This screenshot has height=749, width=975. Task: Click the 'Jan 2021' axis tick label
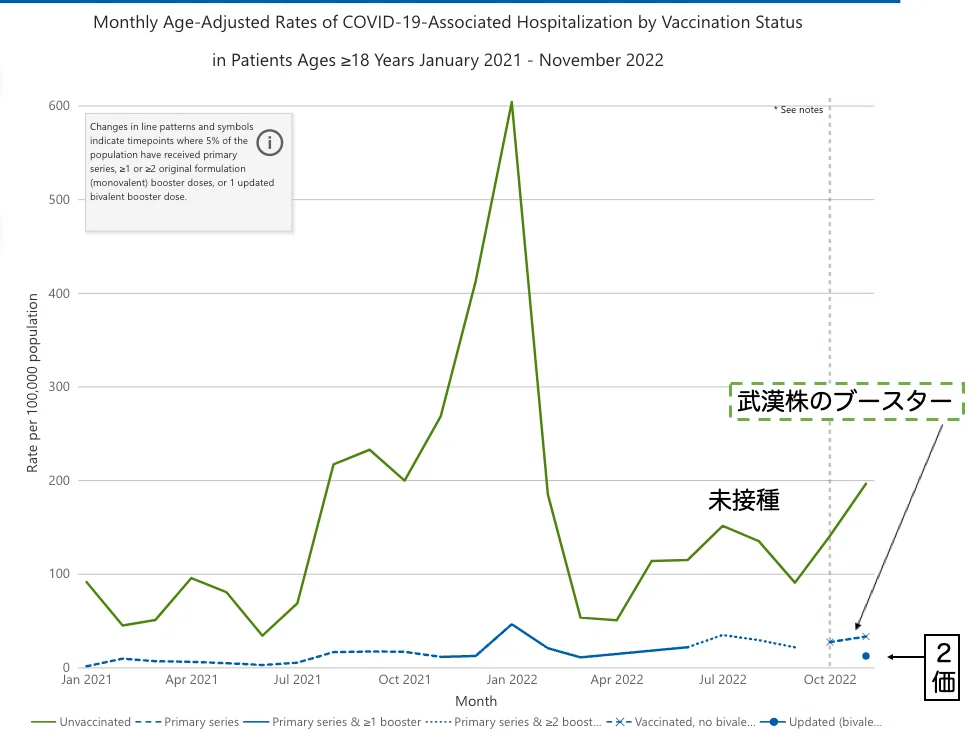pyautogui.click(x=86, y=679)
